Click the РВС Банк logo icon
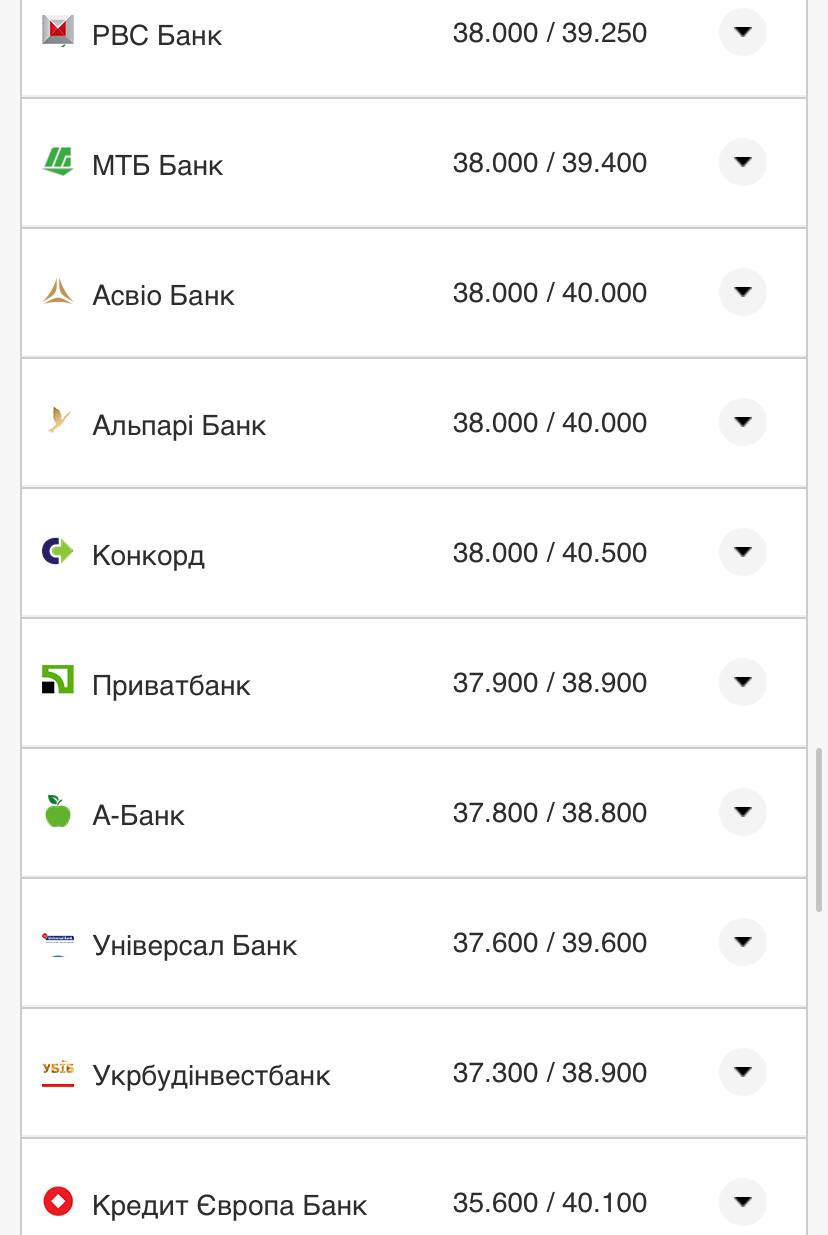This screenshot has height=1235, width=828. click(x=58, y=31)
